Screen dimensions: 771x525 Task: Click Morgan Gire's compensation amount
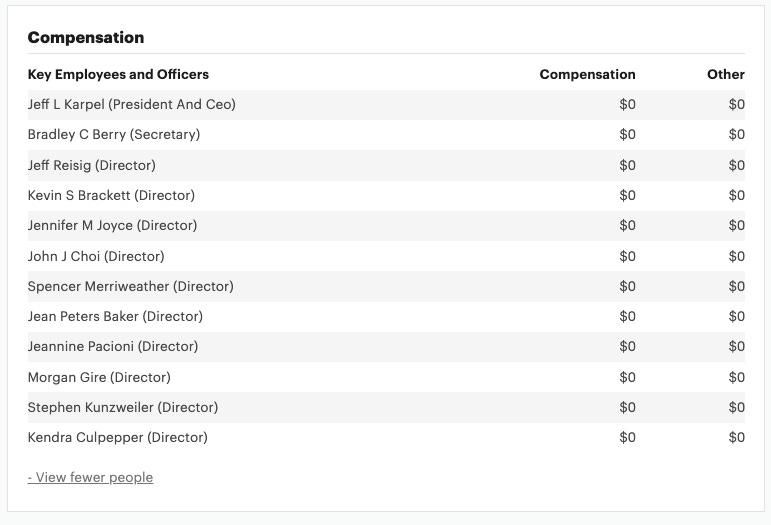[627, 377]
